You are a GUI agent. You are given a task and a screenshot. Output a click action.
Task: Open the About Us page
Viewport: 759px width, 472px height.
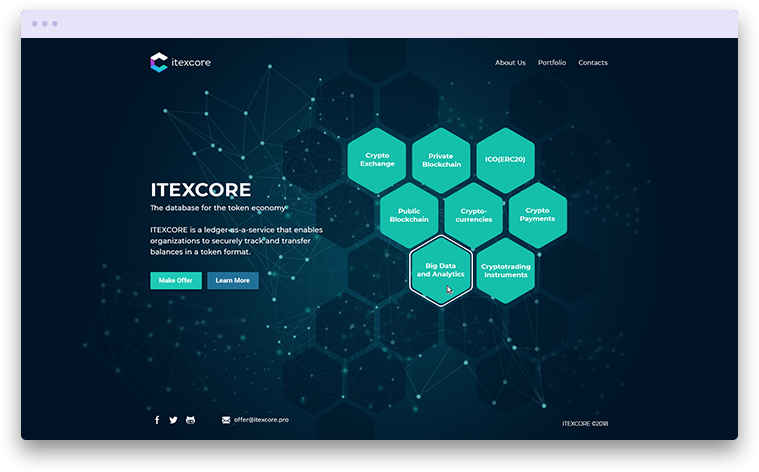(510, 63)
